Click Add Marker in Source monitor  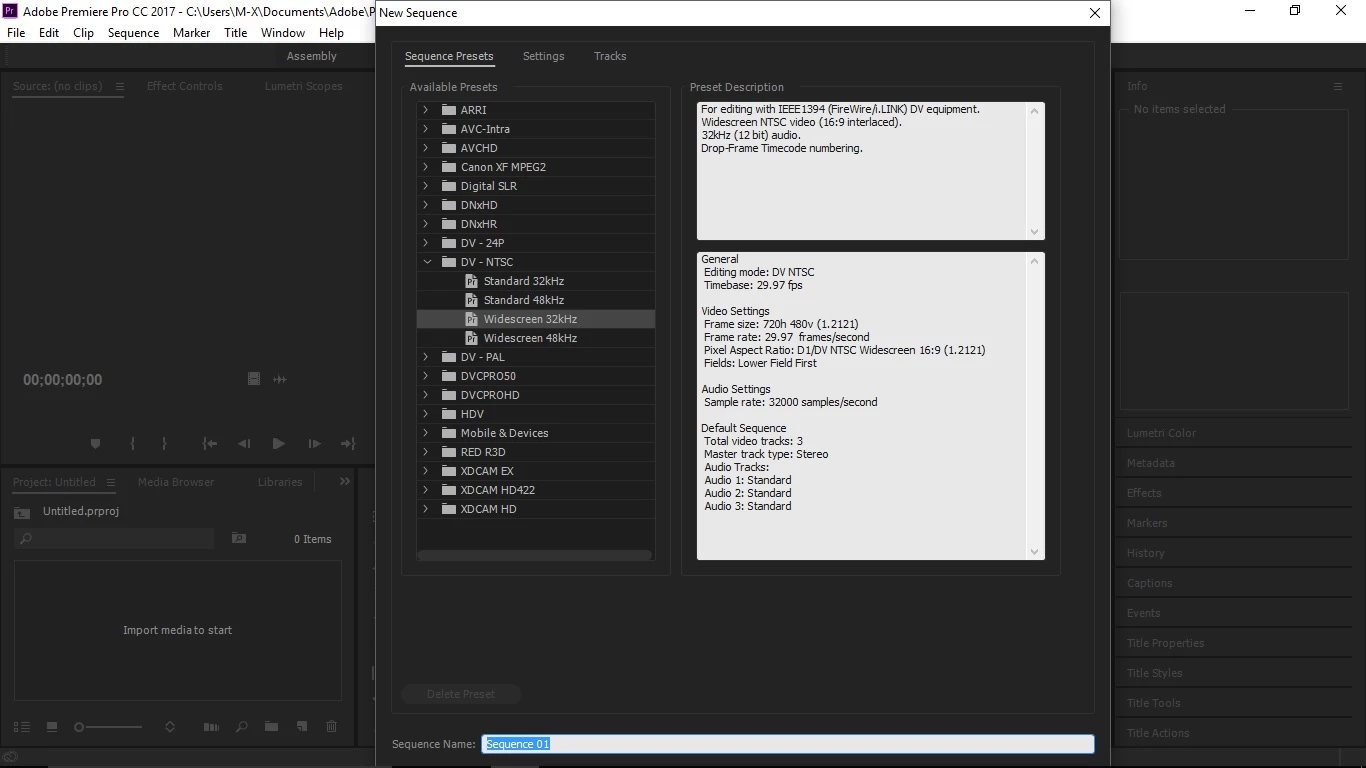tap(96, 444)
